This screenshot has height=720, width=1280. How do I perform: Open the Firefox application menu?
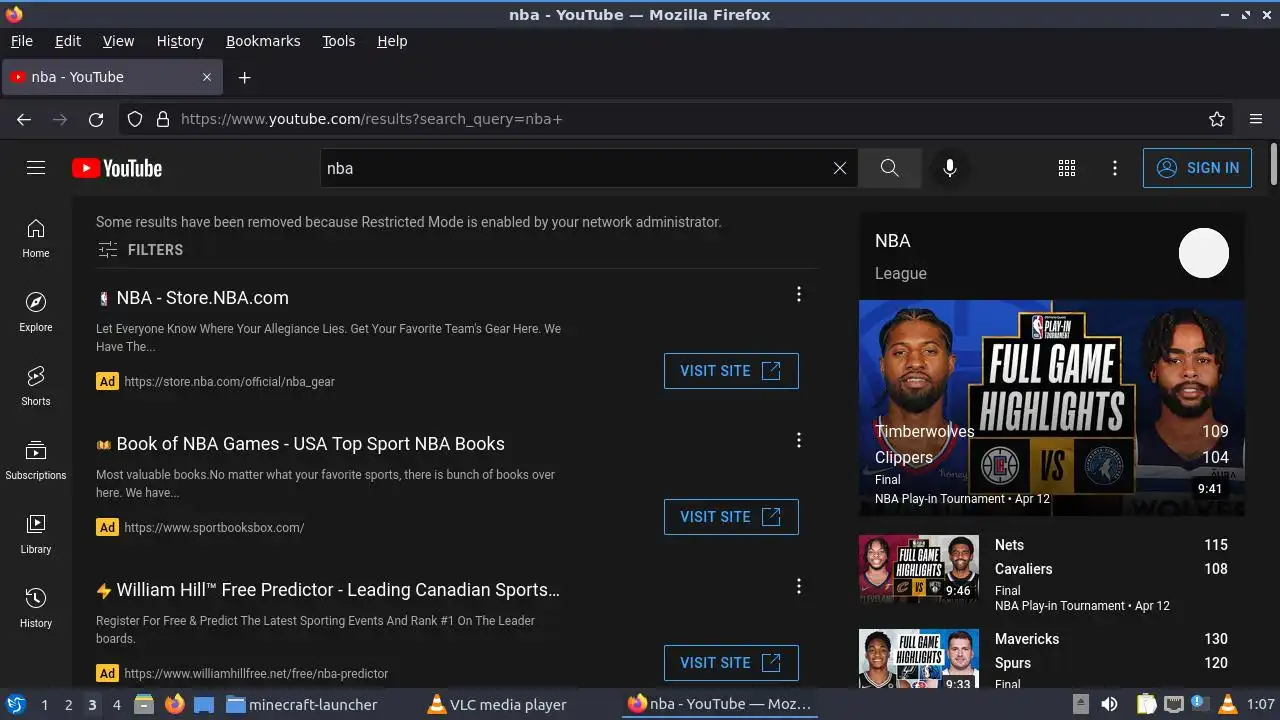click(1256, 119)
